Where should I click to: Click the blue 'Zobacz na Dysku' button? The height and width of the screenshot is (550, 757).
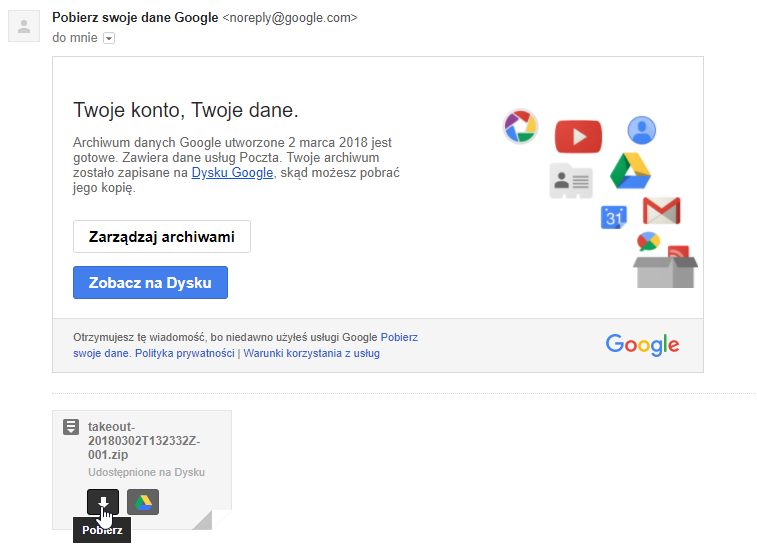point(151,282)
